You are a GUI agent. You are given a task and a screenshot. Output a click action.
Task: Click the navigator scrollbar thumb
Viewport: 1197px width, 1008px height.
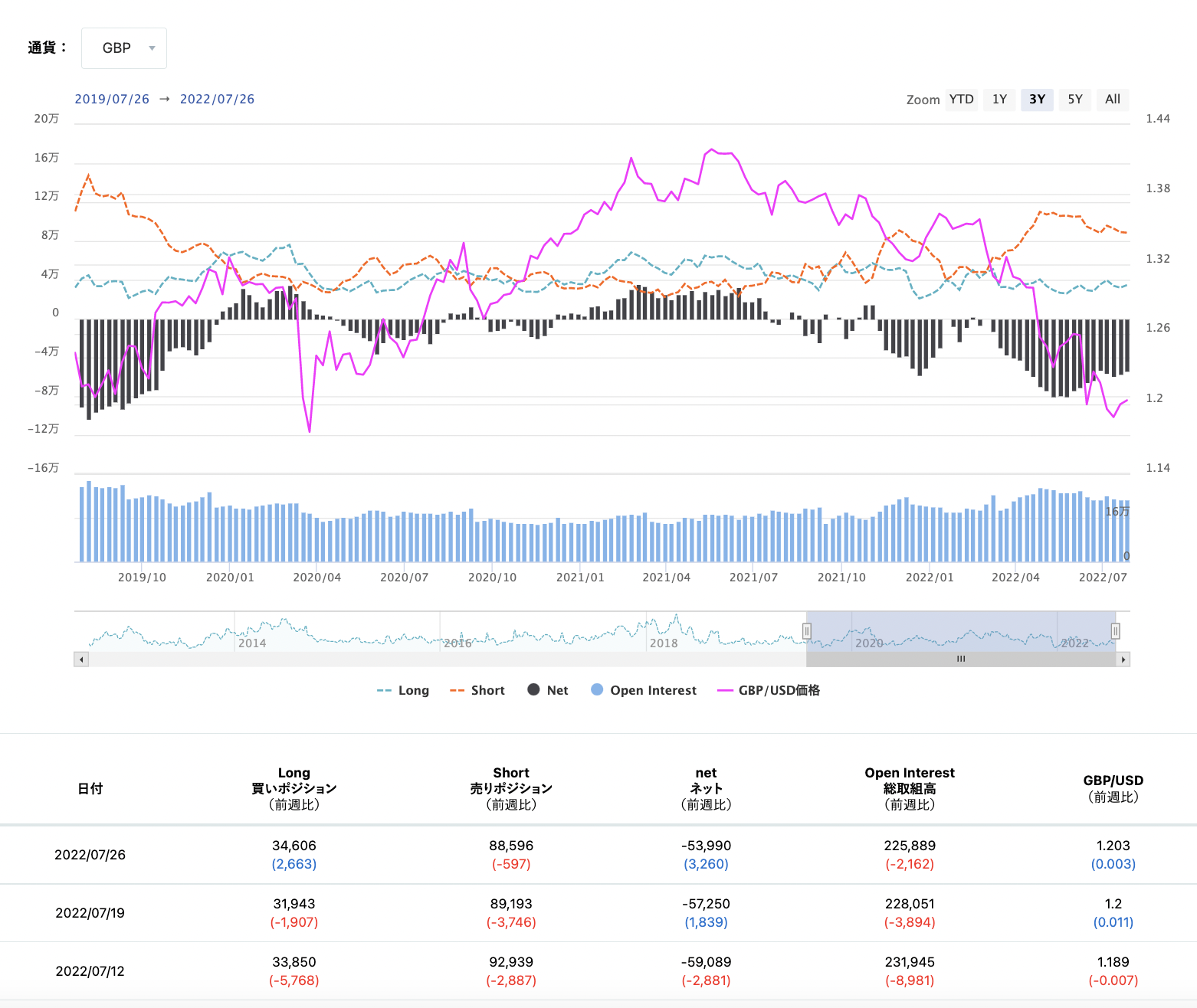pos(961,659)
